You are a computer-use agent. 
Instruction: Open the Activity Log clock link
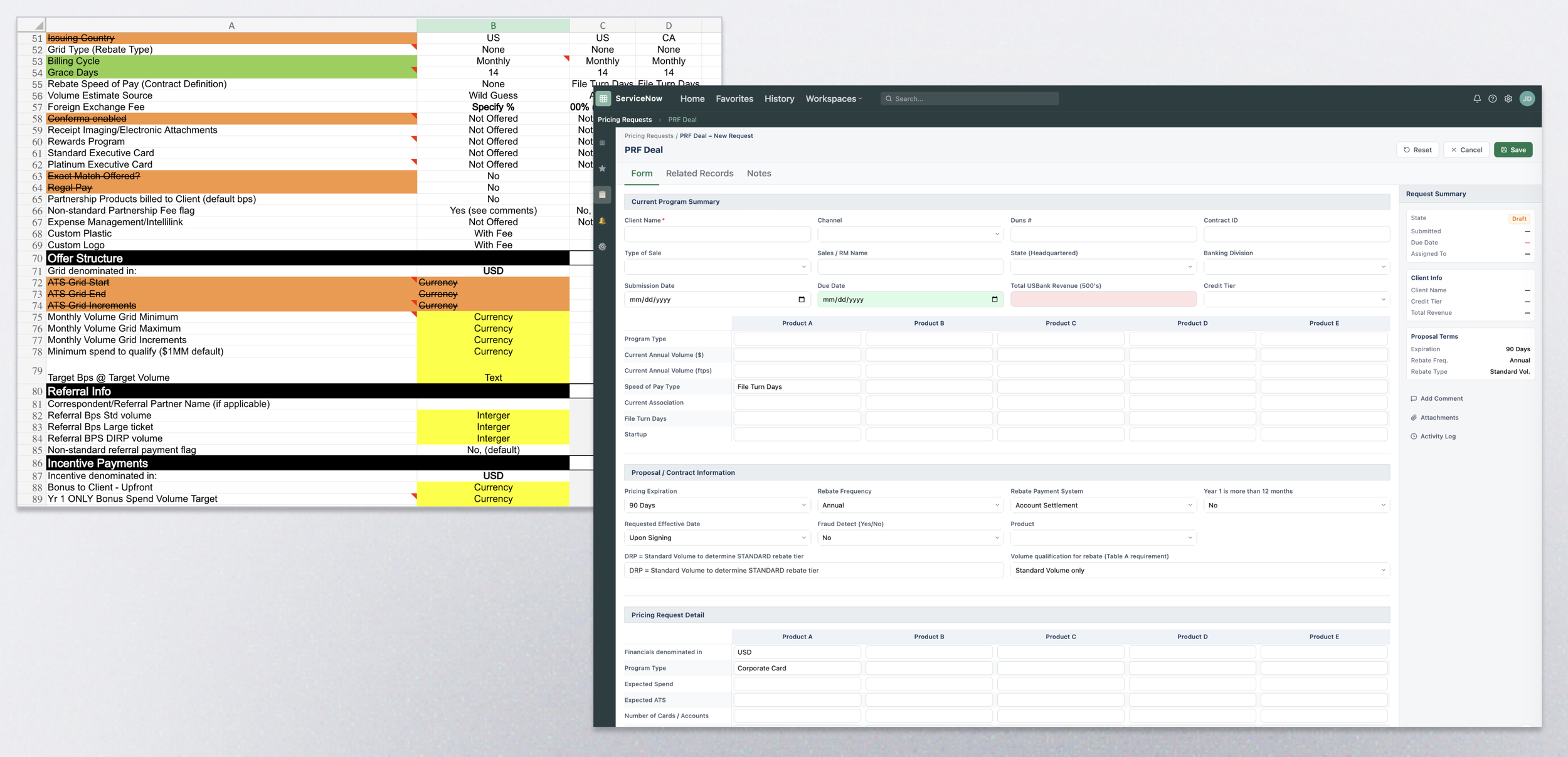coord(1434,437)
